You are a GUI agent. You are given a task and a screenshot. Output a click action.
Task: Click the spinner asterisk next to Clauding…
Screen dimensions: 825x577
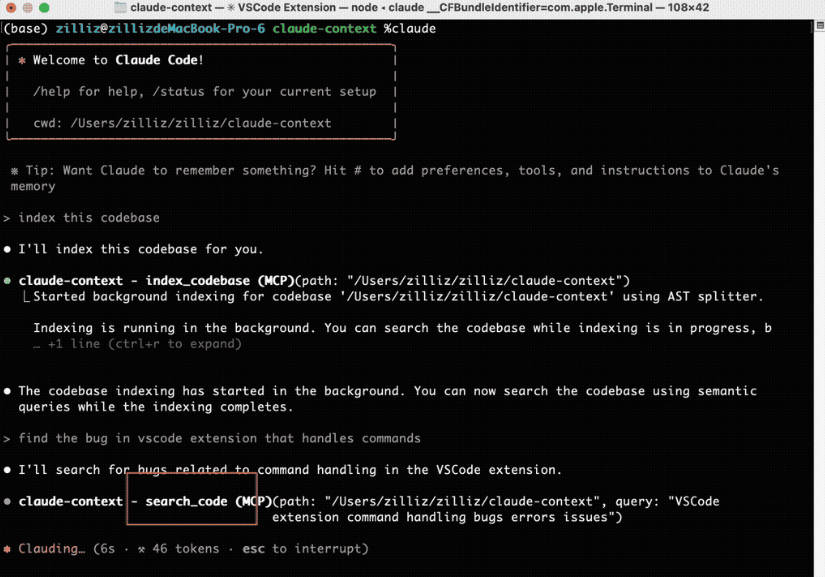(x=8, y=549)
